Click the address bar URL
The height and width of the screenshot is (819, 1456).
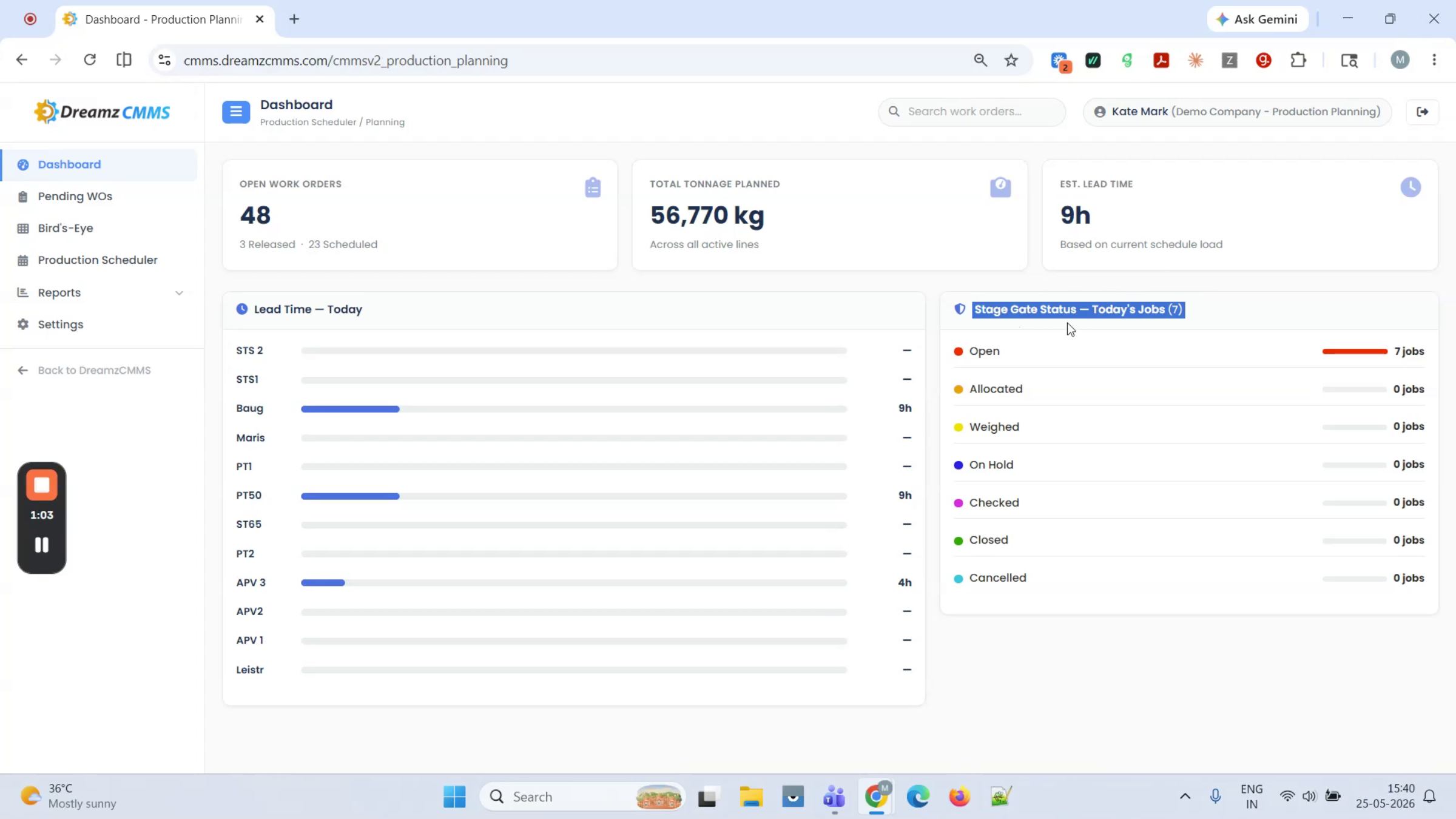pyautogui.click(x=345, y=61)
